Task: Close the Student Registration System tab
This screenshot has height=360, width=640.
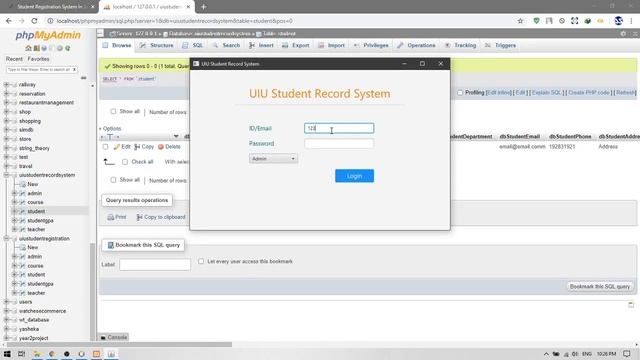Action: pyautogui.click(x=93, y=7)
